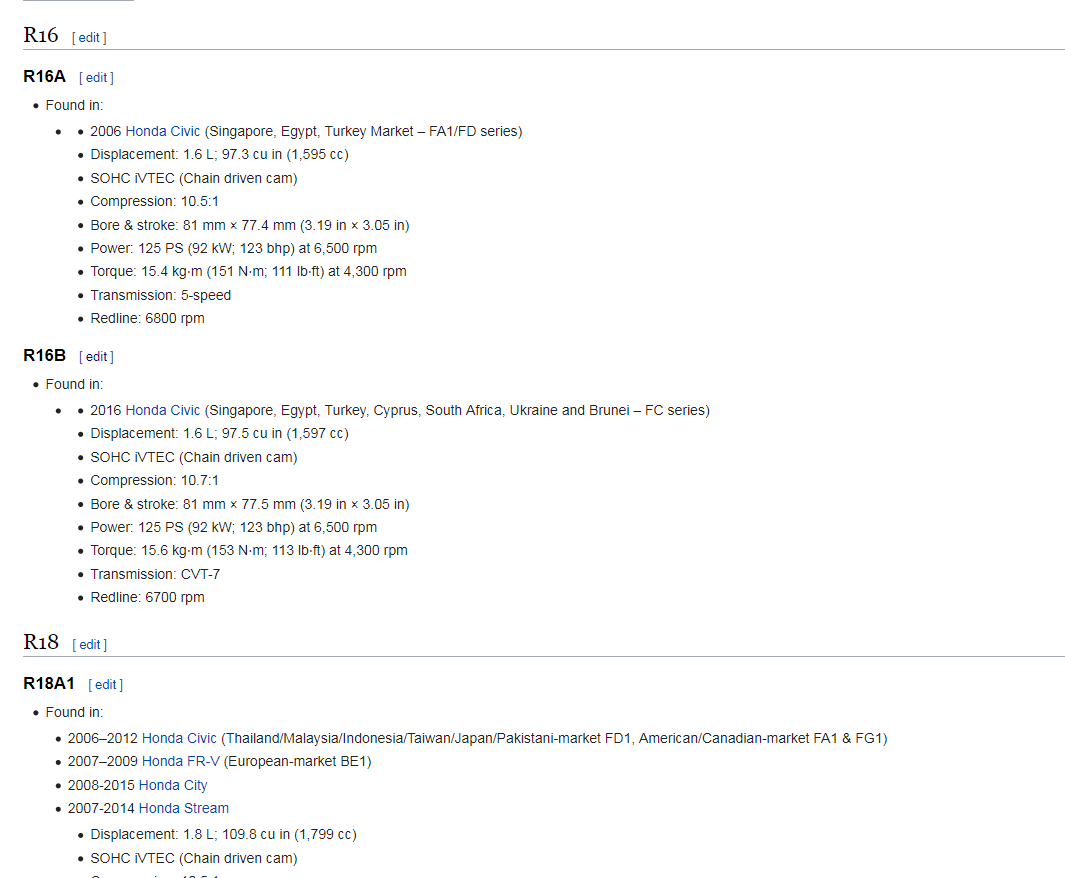The width and height of the screenshot is (1065, 878).
Task: Open Honda Civic link in 2016 entry
Action: tap(163, 410)
